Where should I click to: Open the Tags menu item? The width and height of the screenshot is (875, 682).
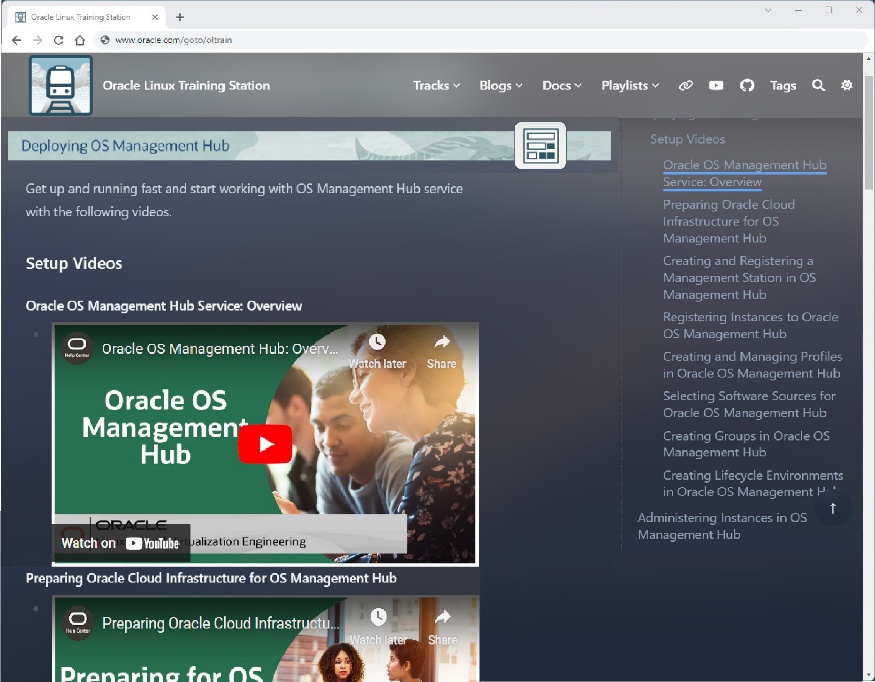783,85
